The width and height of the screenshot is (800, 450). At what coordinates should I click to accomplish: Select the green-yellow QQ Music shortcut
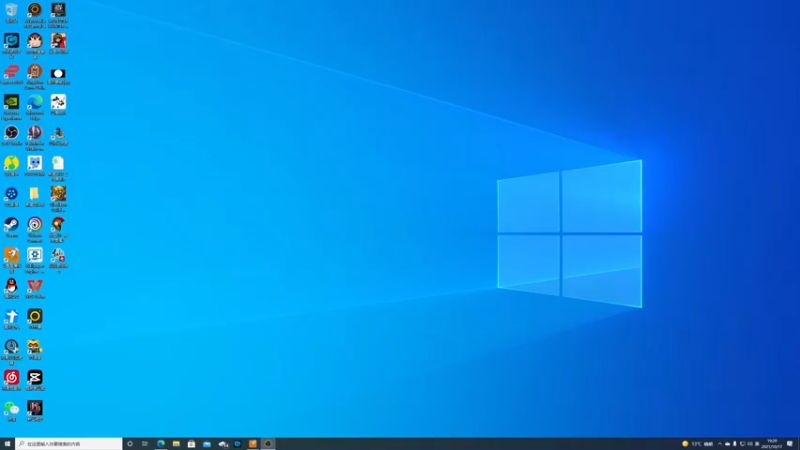click(x=11, y=165)
